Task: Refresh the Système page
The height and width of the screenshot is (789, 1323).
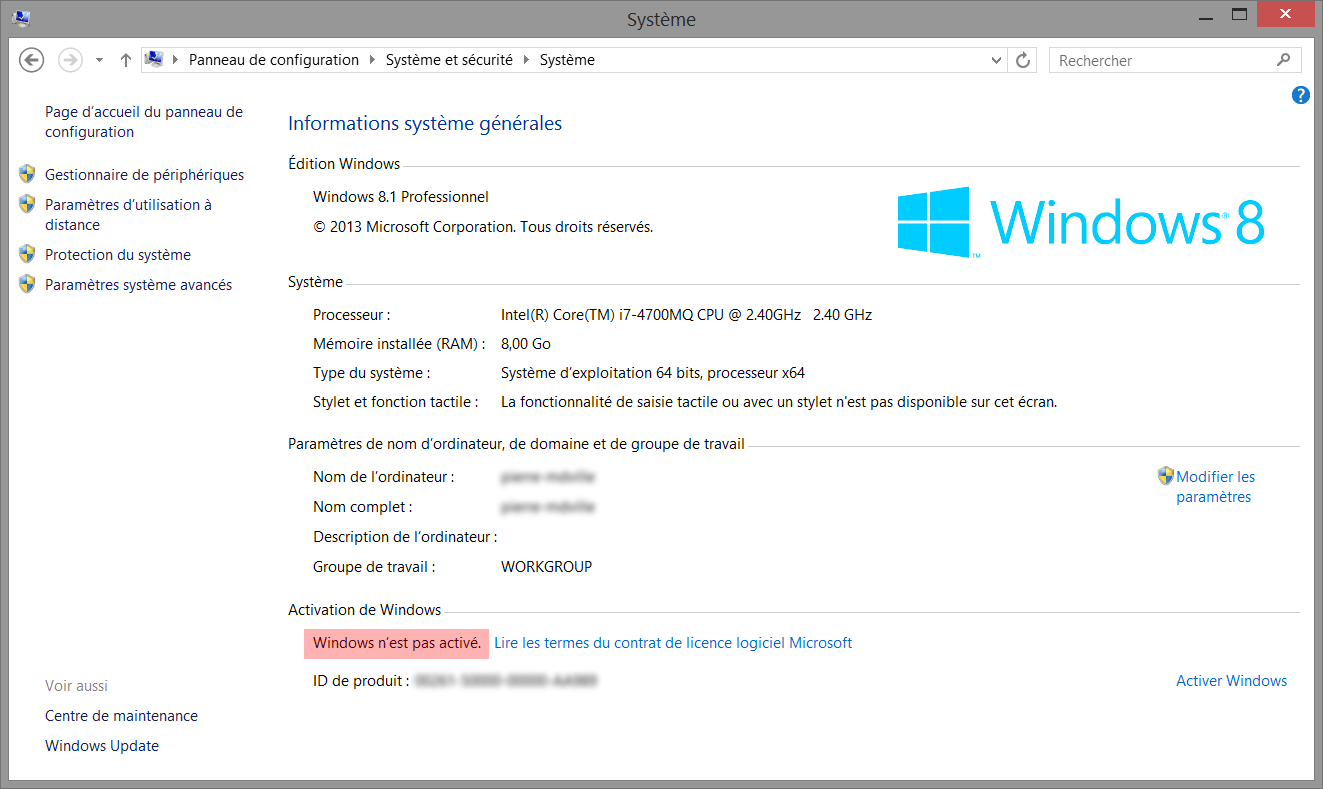Action: click(x=1023, y=60)
